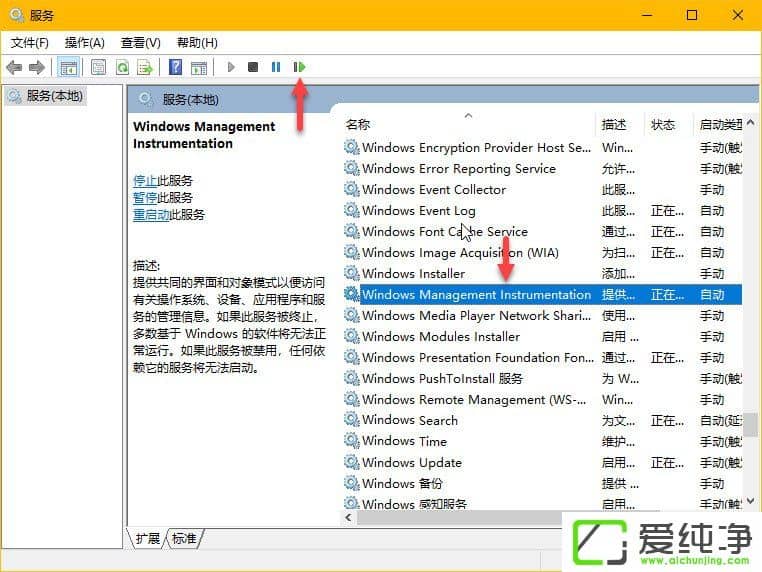Click 自动 startup type of Windows Event Log

pos(712,210)
